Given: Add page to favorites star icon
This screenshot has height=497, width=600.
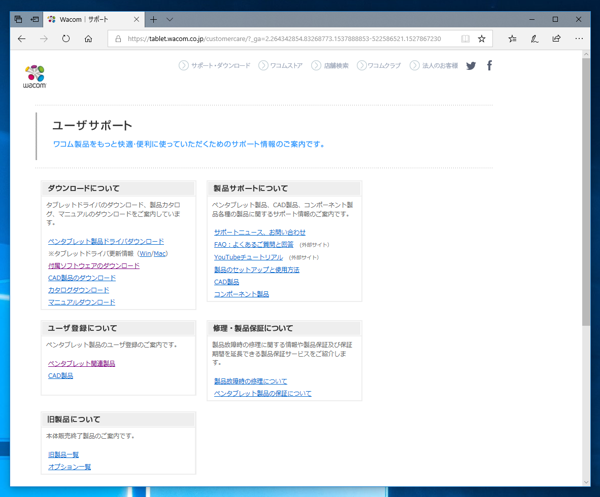Looking at the screenshot, I should click(x=482, y=39).
